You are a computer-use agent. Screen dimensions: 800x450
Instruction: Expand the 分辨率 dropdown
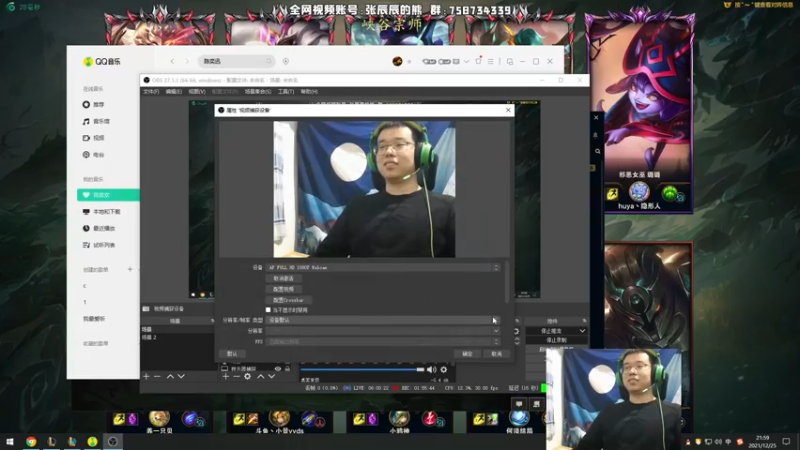383,331
